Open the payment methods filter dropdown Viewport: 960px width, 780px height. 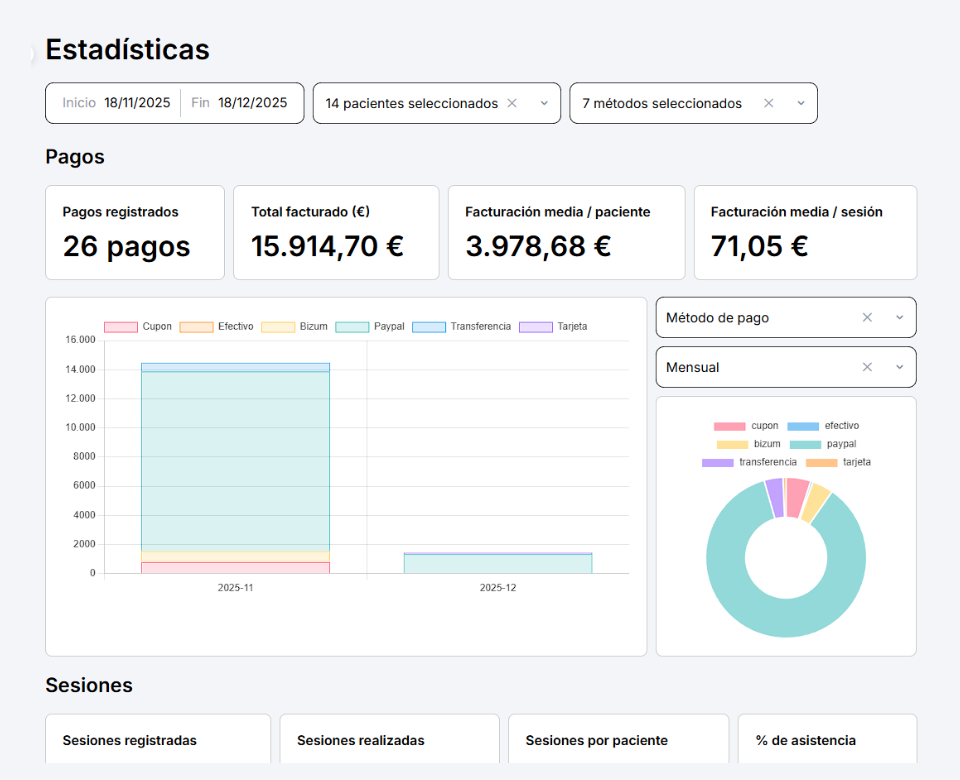(x=801, y=103)
